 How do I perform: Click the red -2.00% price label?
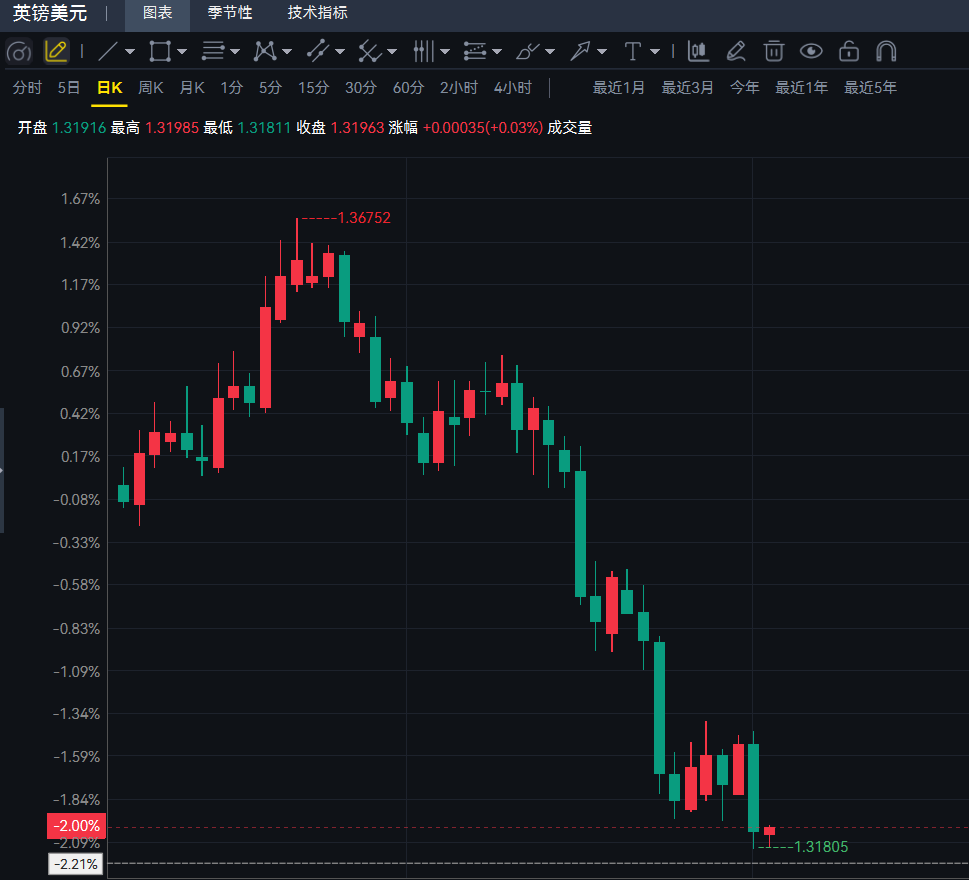(x=77, y=826)
